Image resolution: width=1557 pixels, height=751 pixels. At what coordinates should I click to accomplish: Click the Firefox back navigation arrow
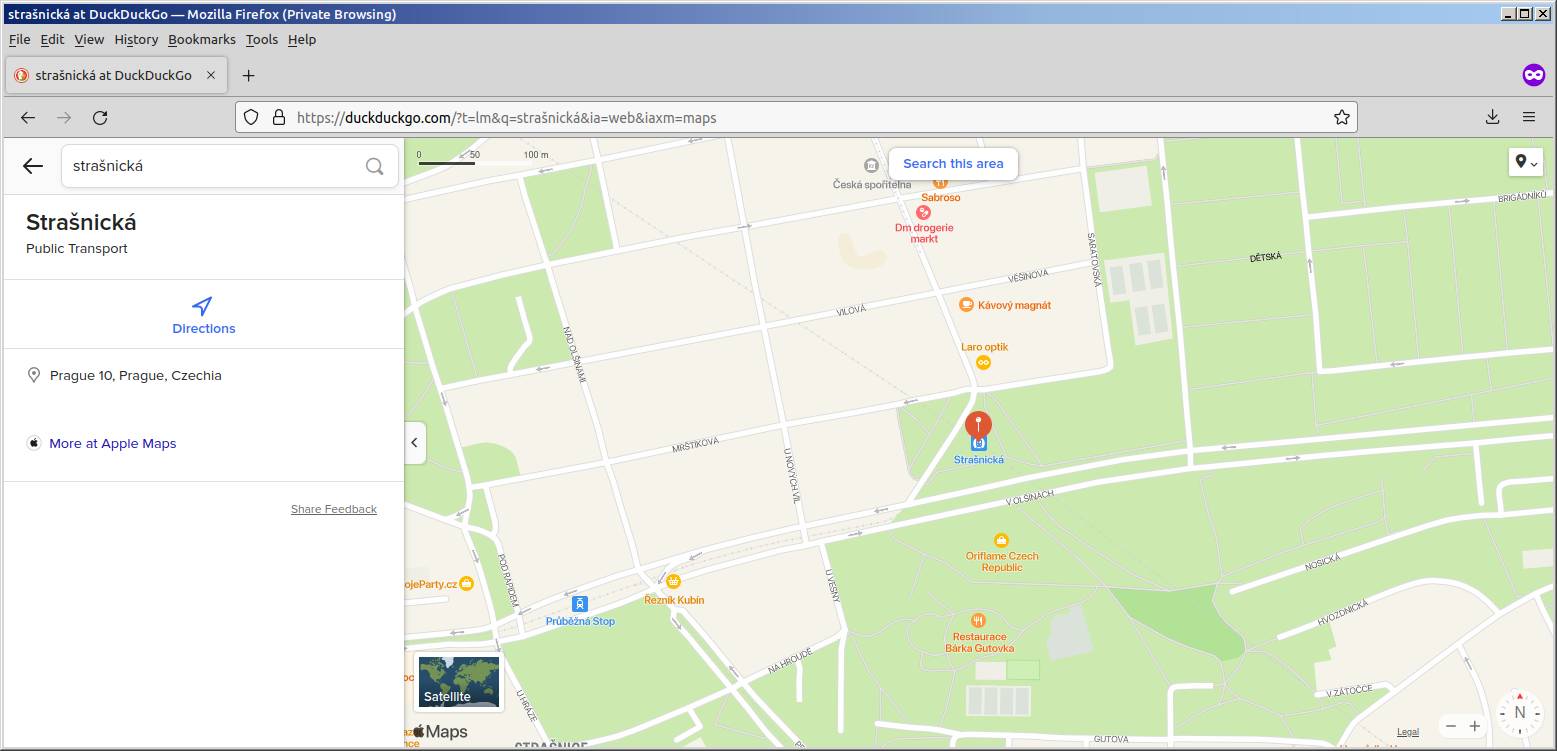tap(28, 118)
